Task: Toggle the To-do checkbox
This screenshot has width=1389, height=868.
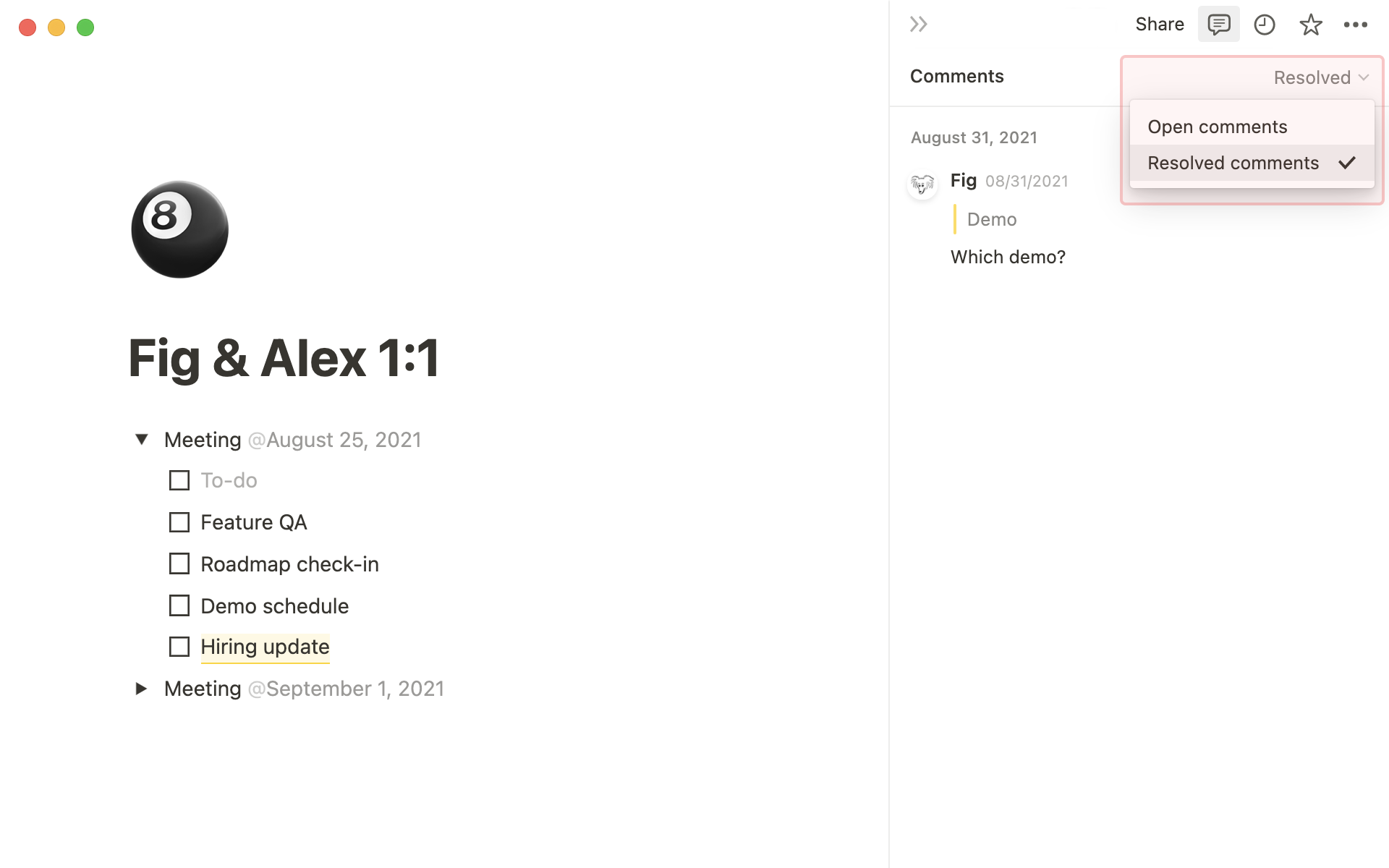Action: [x=179, y=480]
